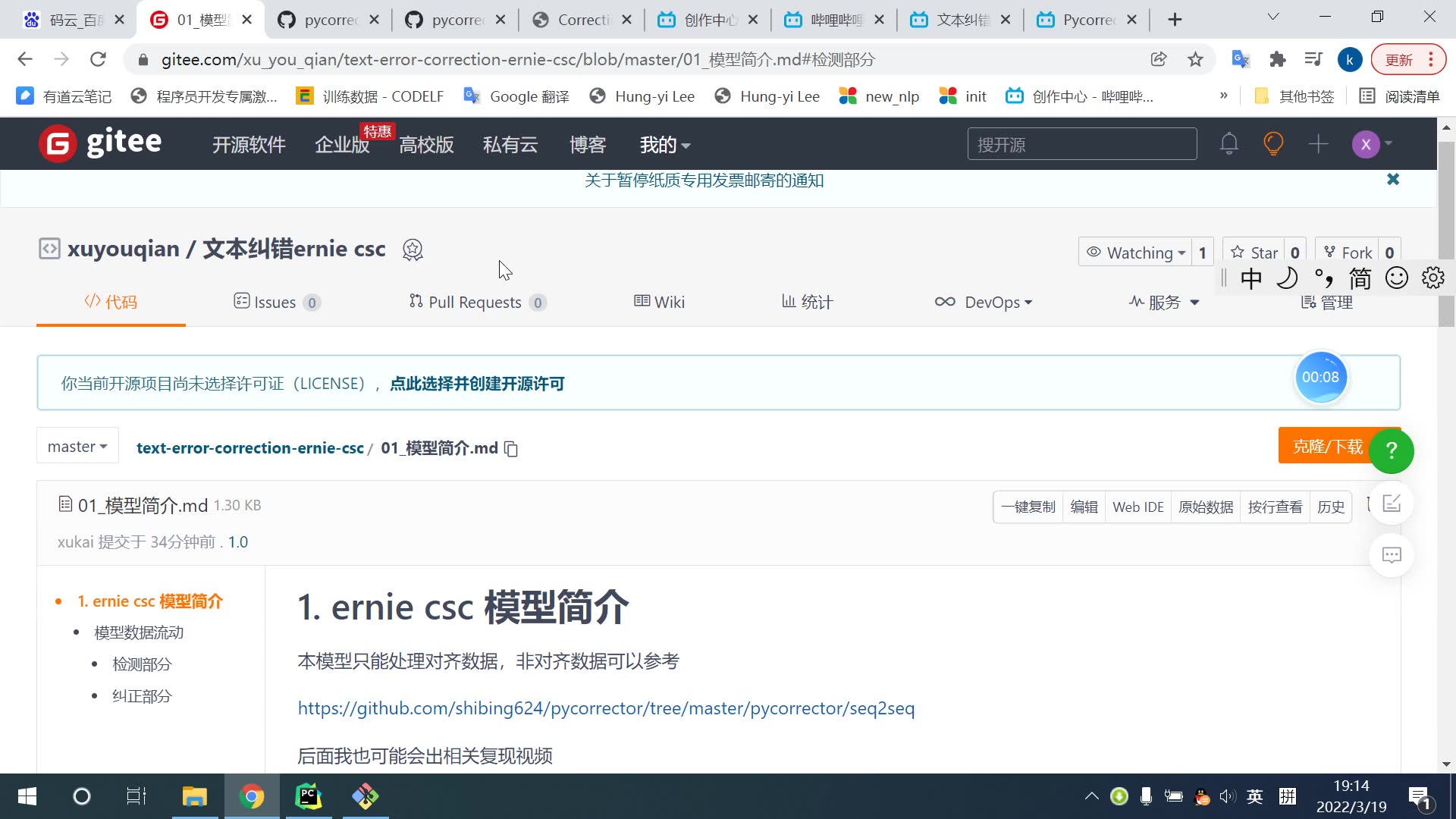The width and height of the screenshot is (1456, 819).
Task: Reload the current page
Action: click(98, 59)
